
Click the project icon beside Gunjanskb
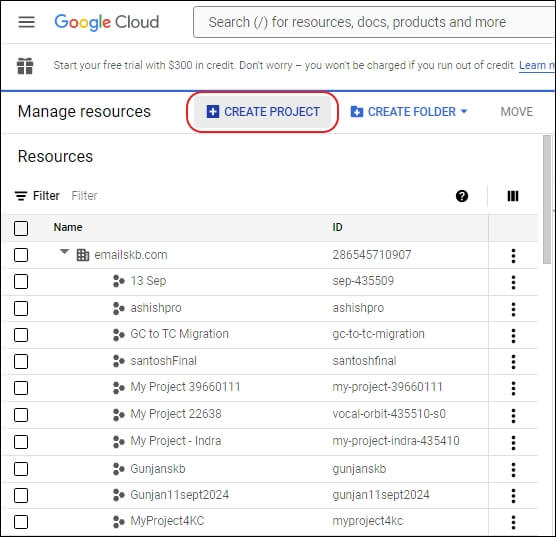(x=118, y=469)
